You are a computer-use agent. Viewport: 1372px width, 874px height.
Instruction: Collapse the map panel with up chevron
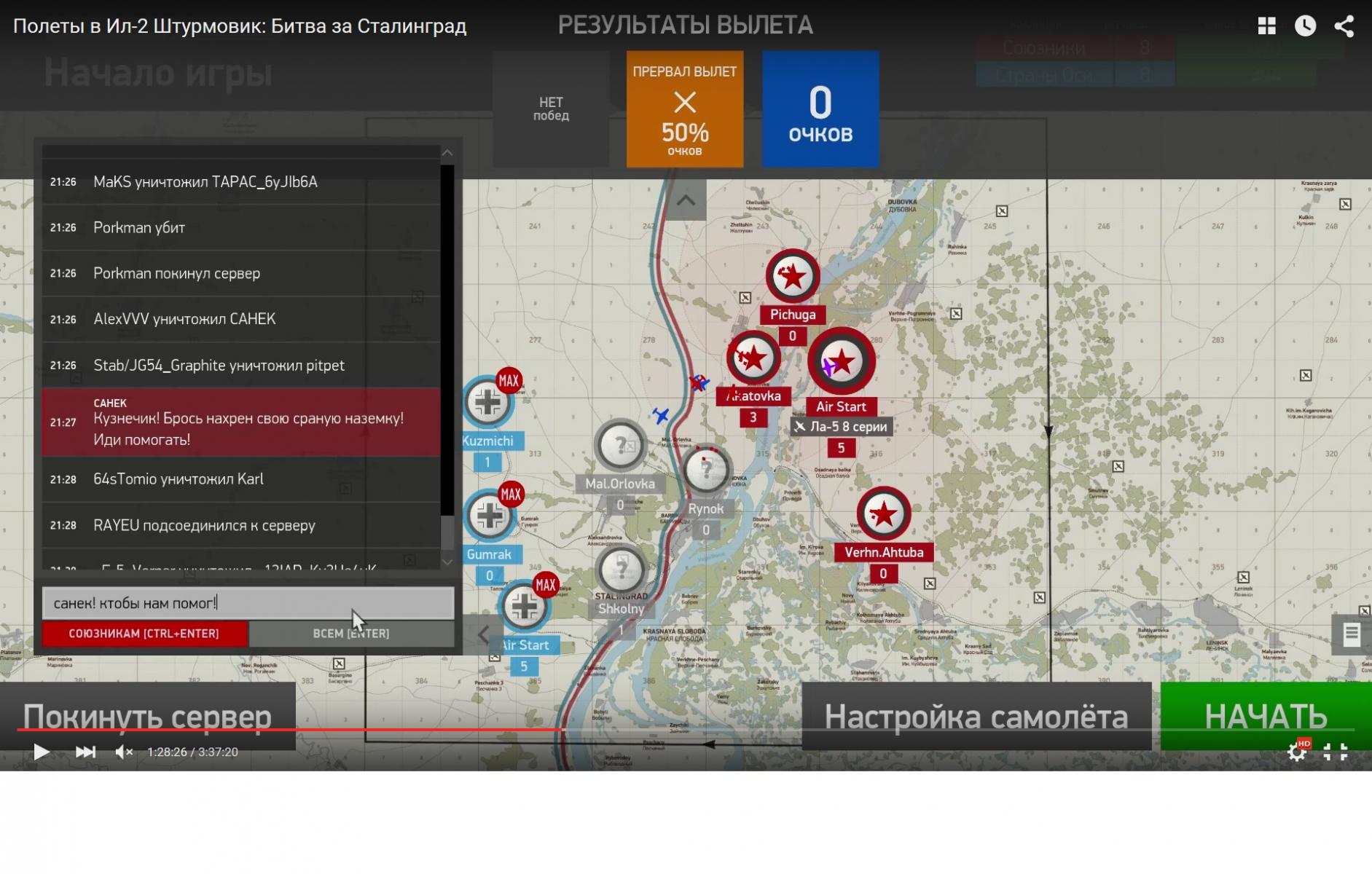pyautogui.click(x=686, y=200)
